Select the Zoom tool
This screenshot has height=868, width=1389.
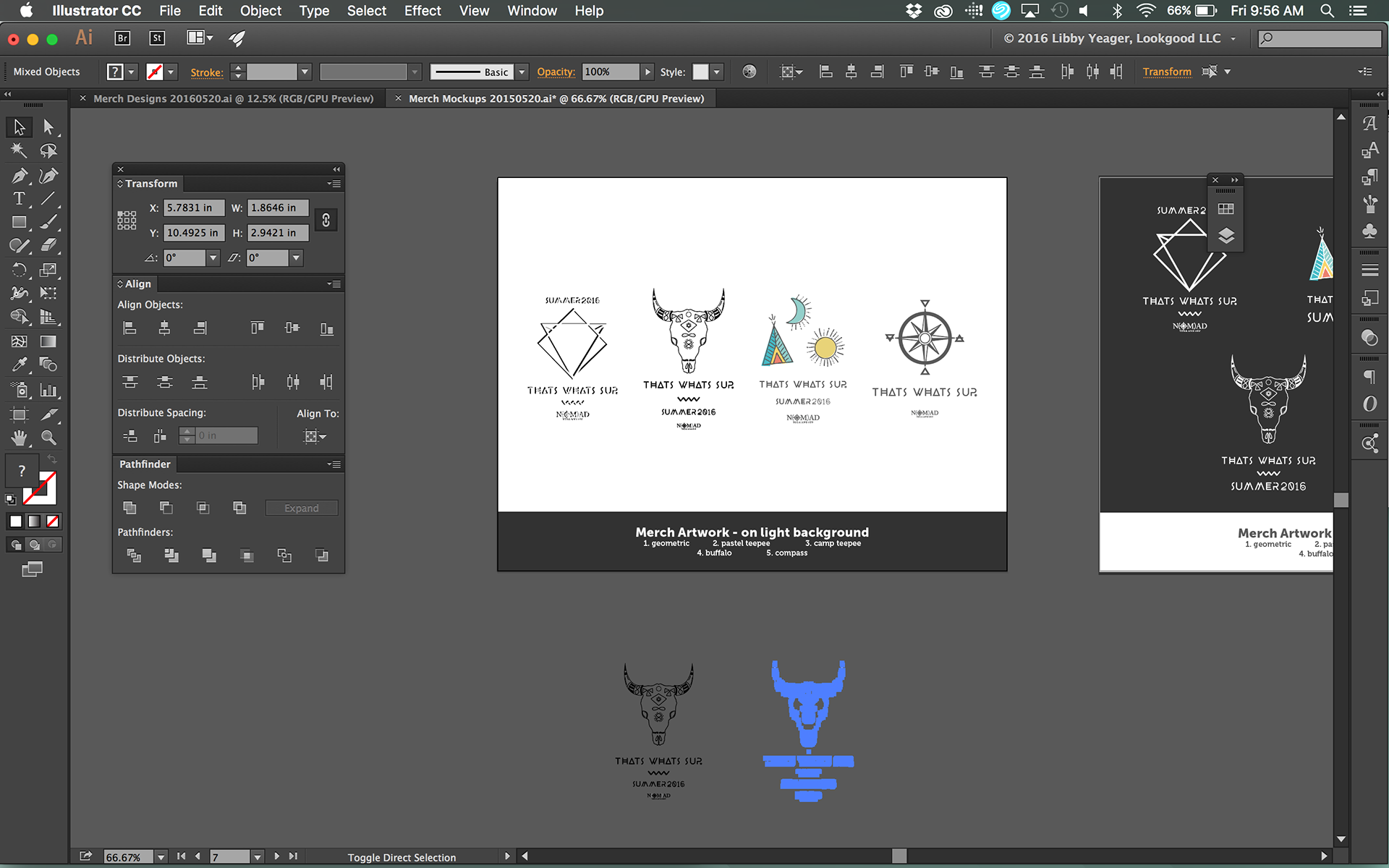coord(48,438)
